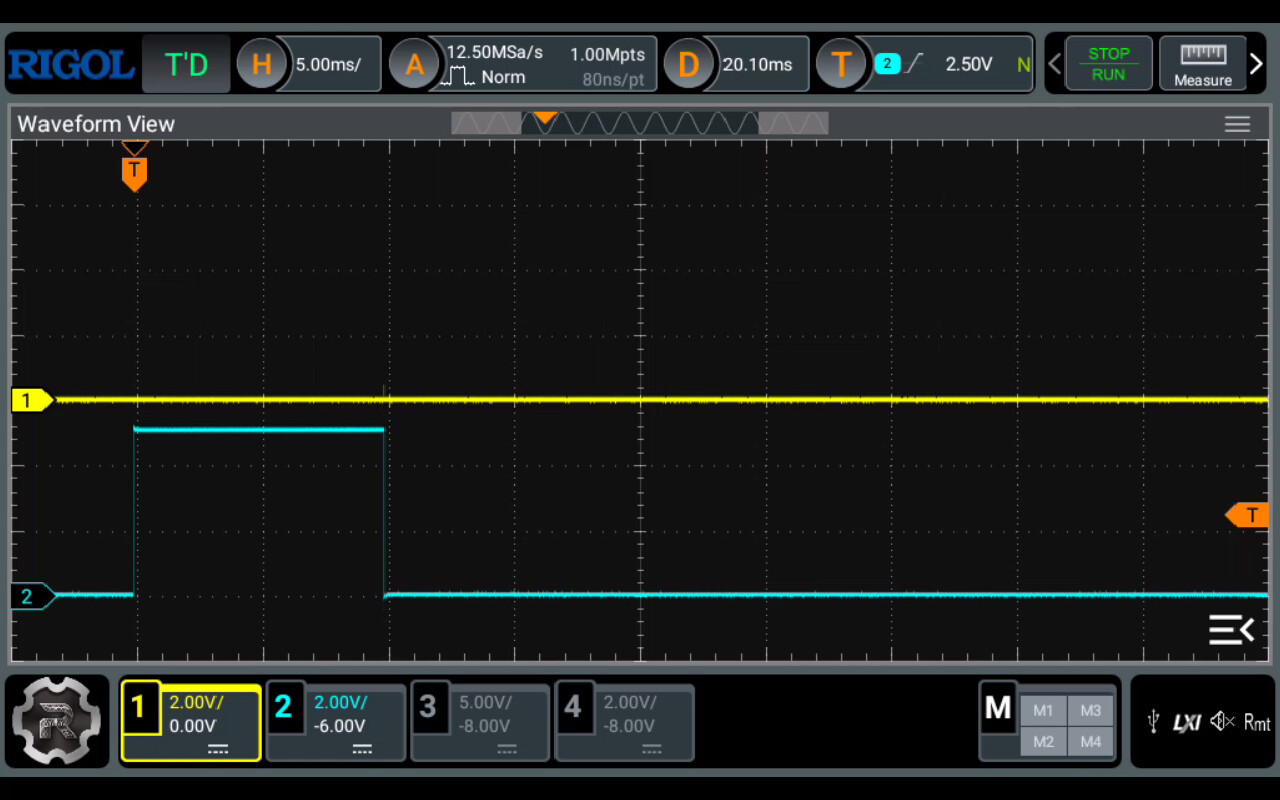Open the main function navigation gear icon
This screenshot has width=1280, height=800.
57,722
